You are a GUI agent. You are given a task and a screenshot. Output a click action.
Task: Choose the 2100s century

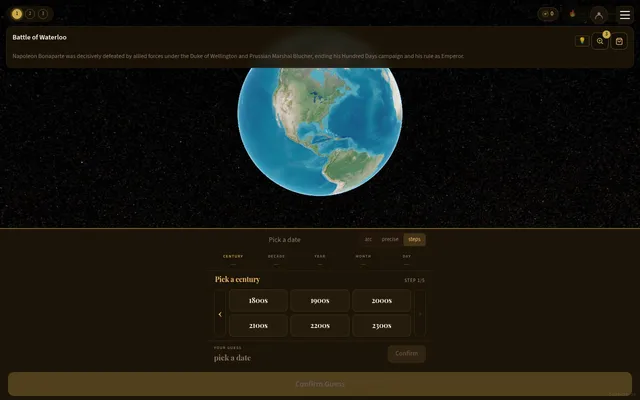pos(258,325)
